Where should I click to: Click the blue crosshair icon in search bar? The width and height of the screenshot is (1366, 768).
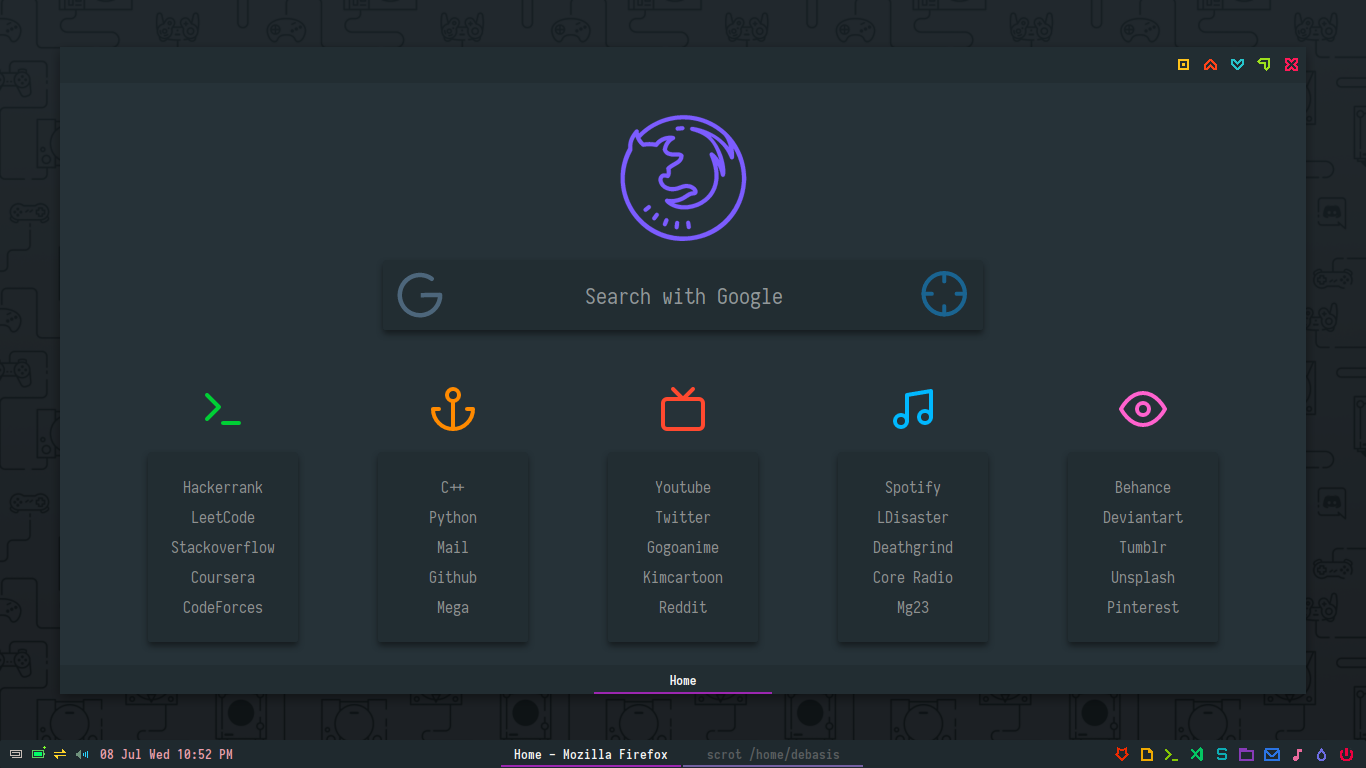[x=944, y=294]
